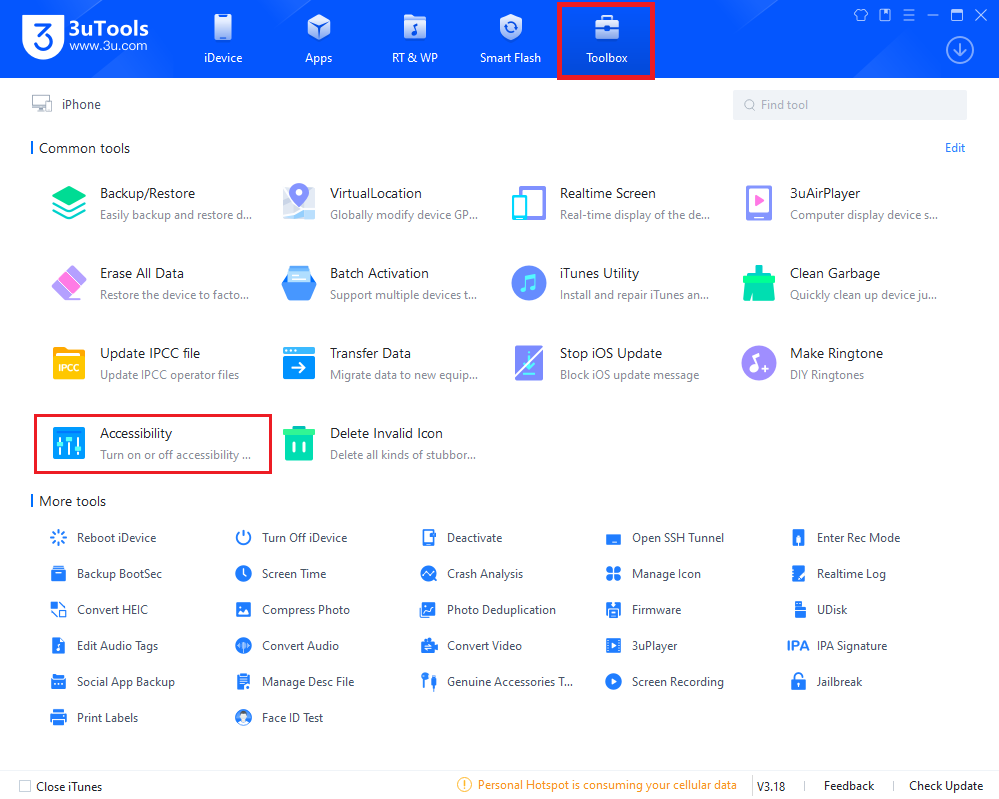Open Compress Photo tool

tap(292, 610)
